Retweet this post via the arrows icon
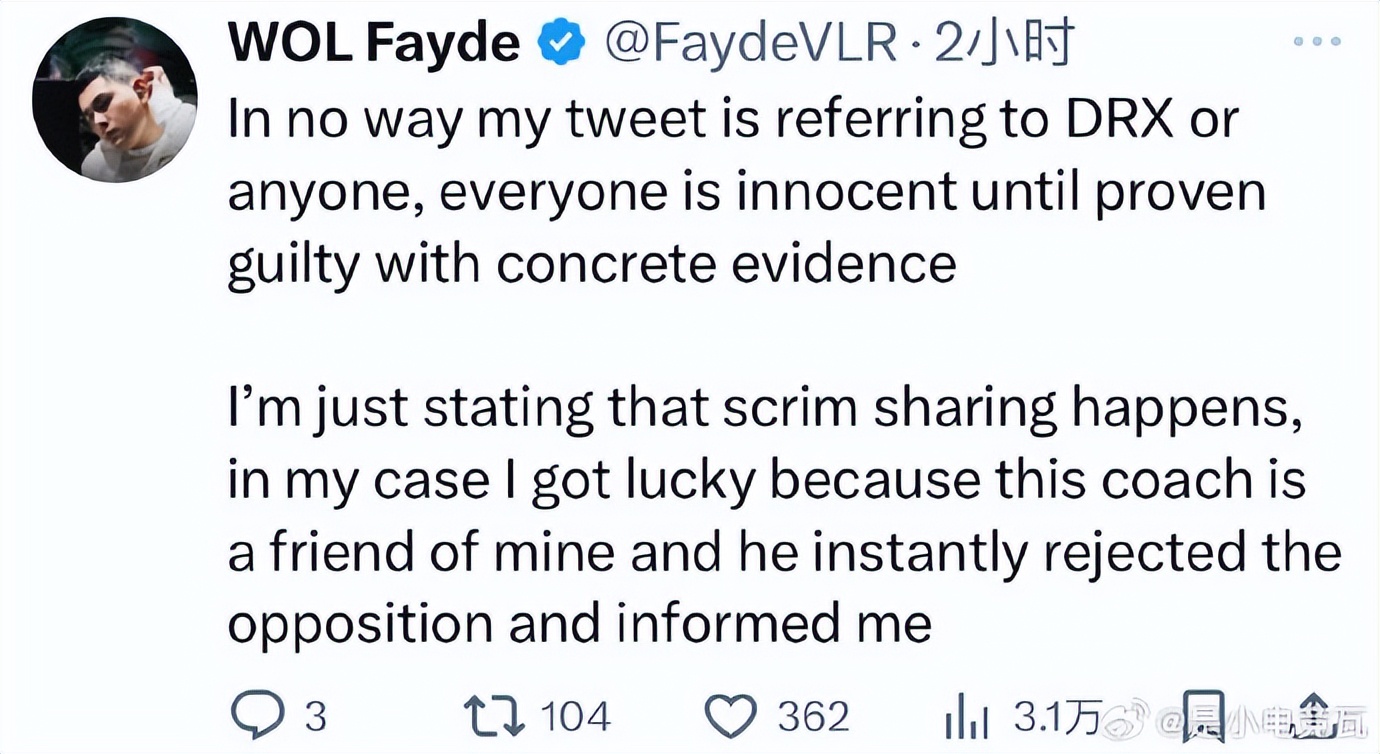 coord(492,716)
